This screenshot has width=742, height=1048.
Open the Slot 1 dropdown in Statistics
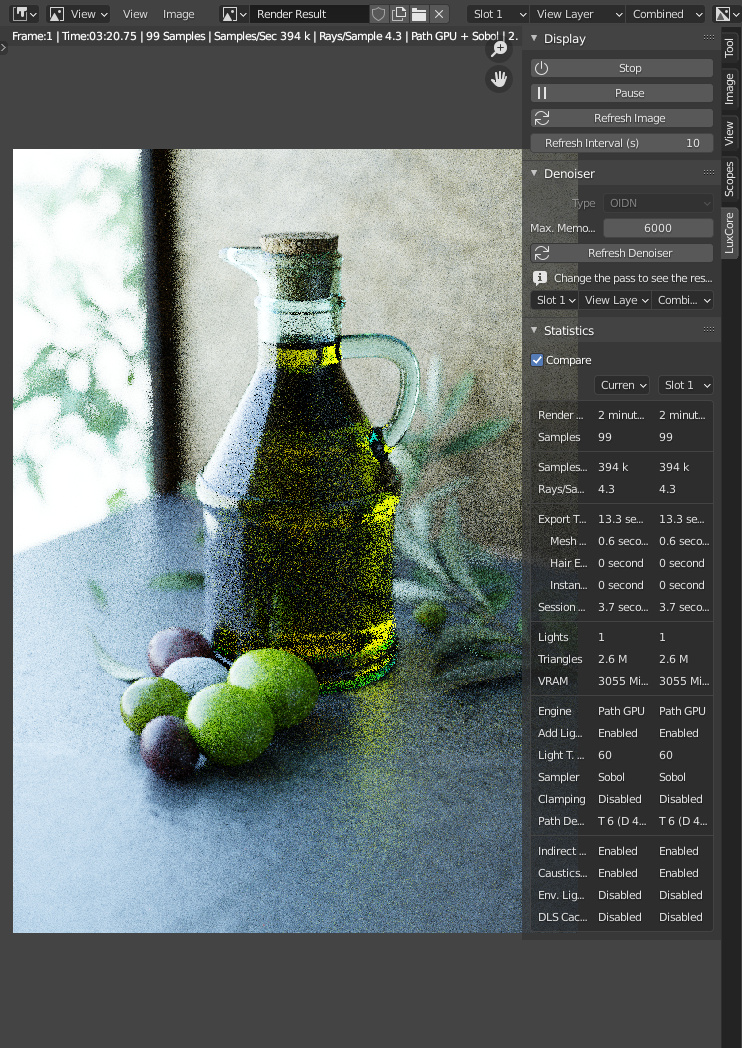point(686,385)
